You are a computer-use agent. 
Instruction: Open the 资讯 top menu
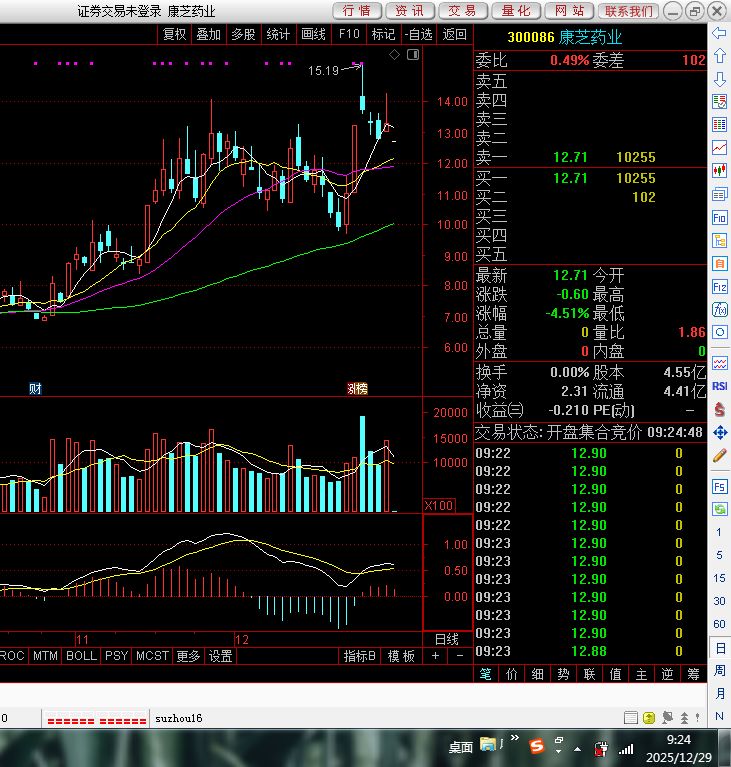(x=410, y=11)
